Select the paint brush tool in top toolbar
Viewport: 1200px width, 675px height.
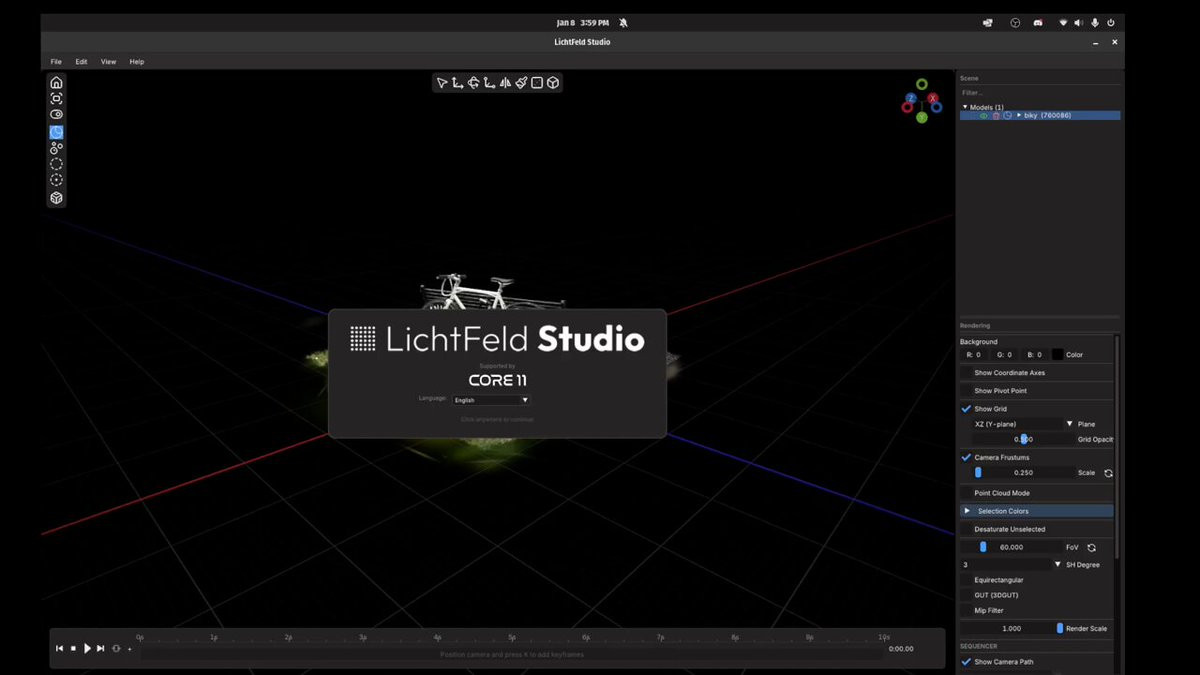[521, 83]
